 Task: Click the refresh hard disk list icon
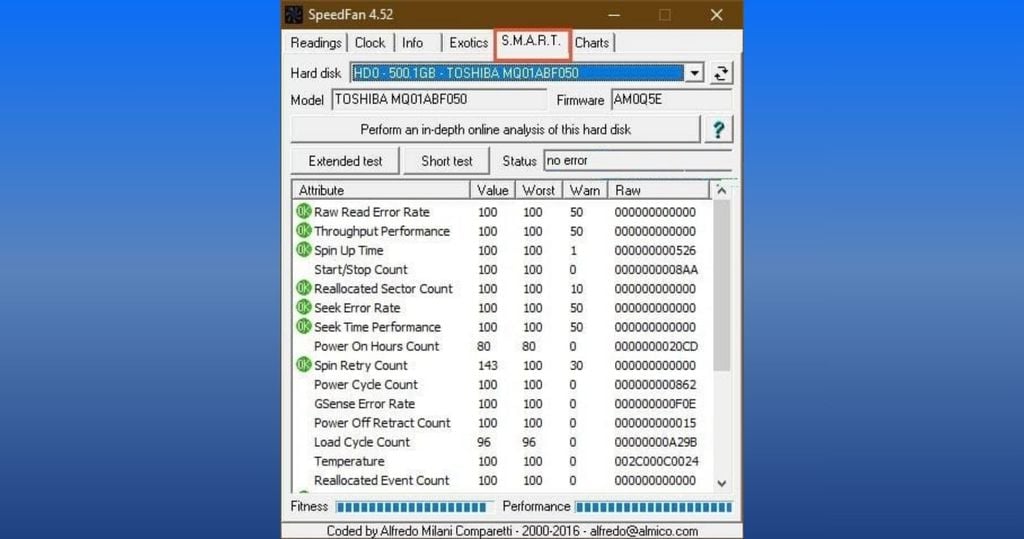721,73
